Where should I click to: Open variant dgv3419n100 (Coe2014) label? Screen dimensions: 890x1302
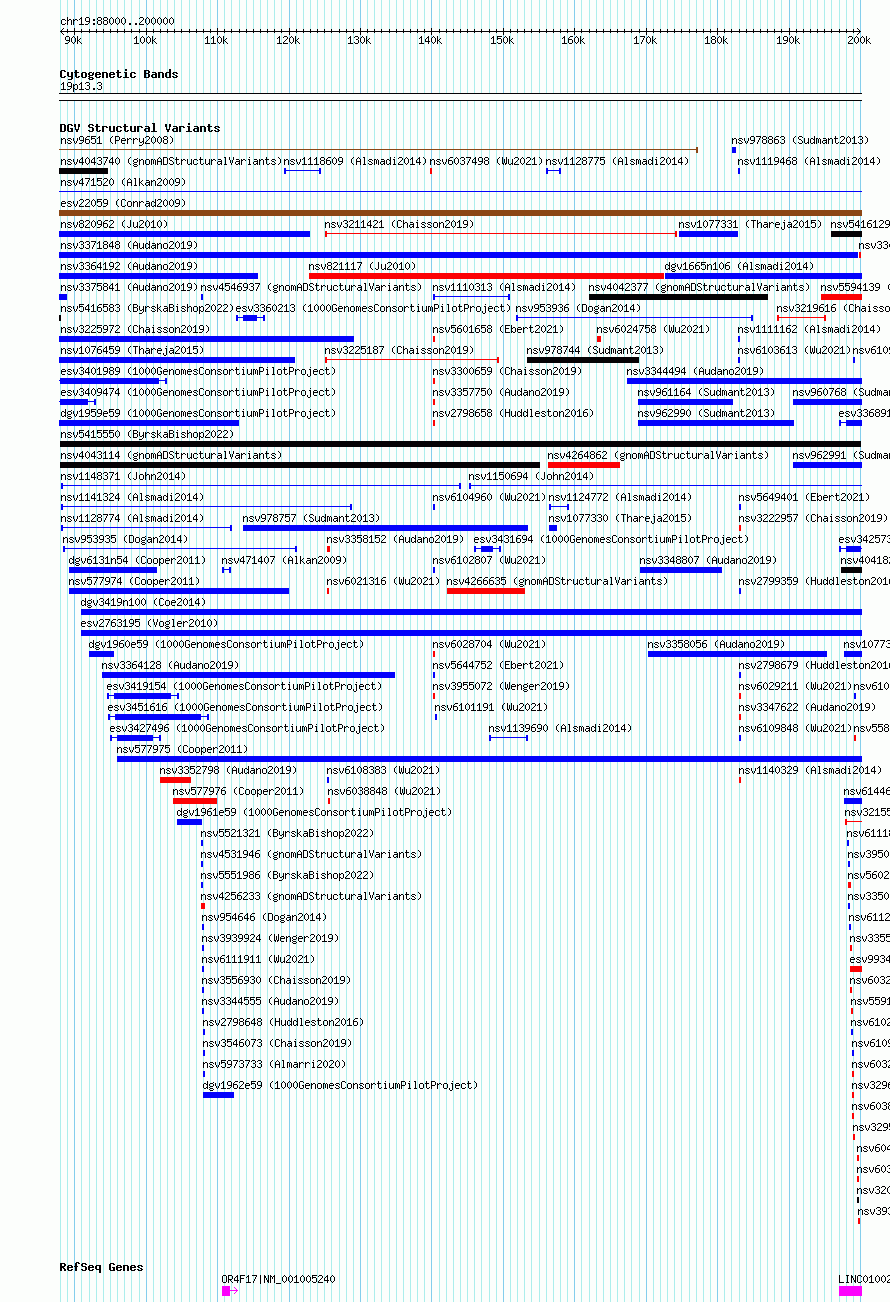click(143, 603)
